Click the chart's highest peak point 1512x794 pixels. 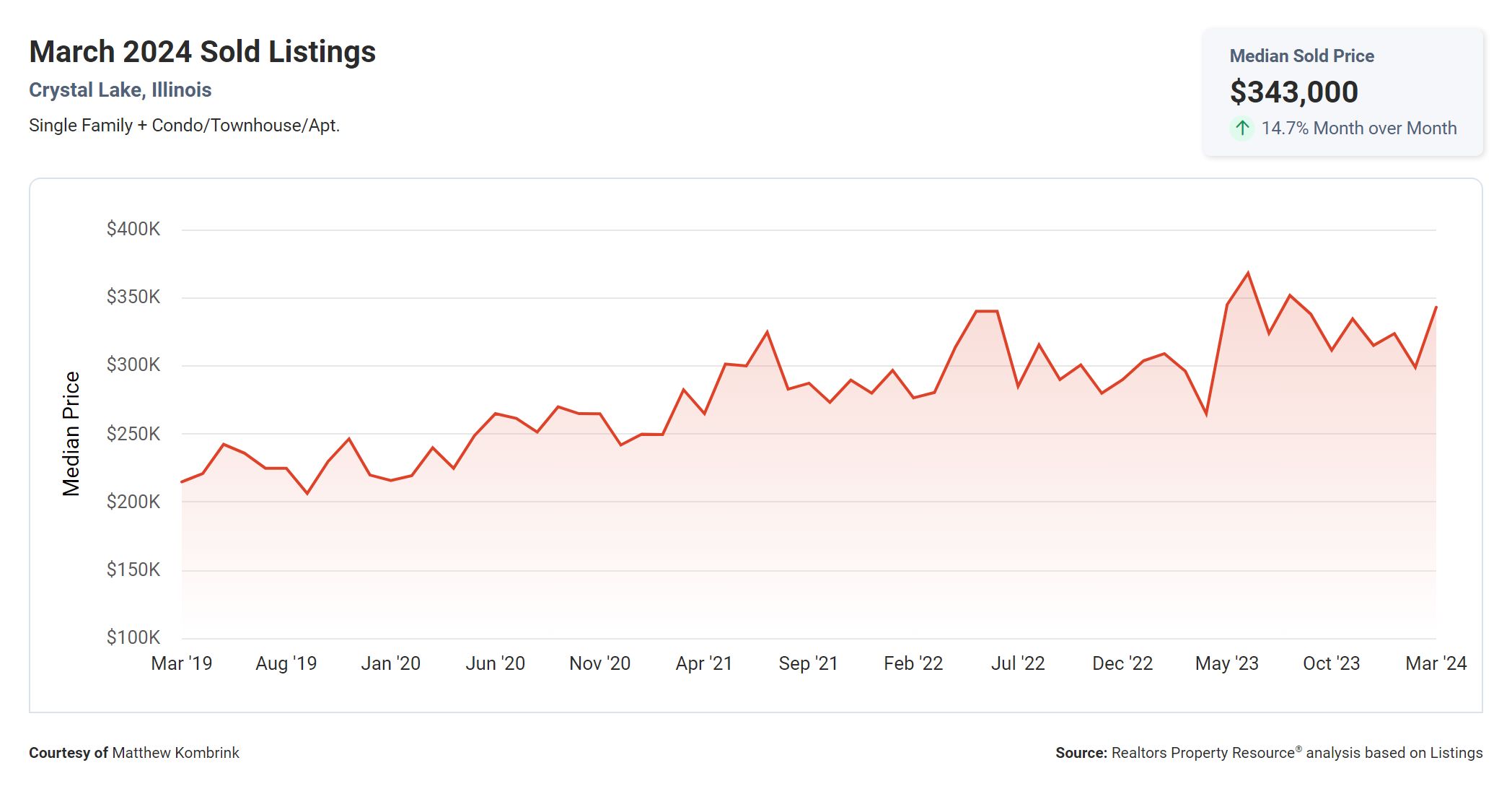click(x=1248, y=273)
